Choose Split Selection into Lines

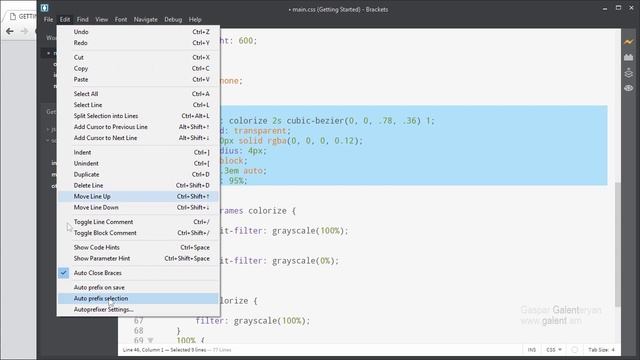pyautogui.click(x=138, y=116)
